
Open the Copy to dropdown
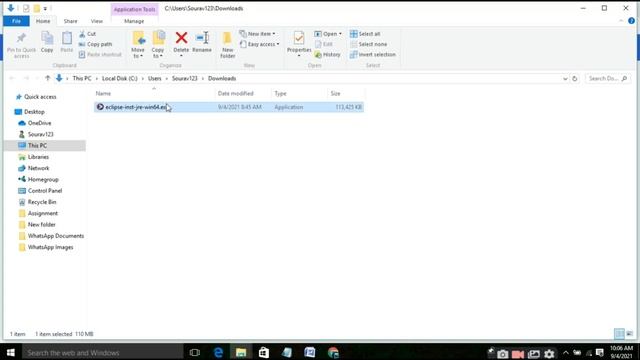click(158, 45)
